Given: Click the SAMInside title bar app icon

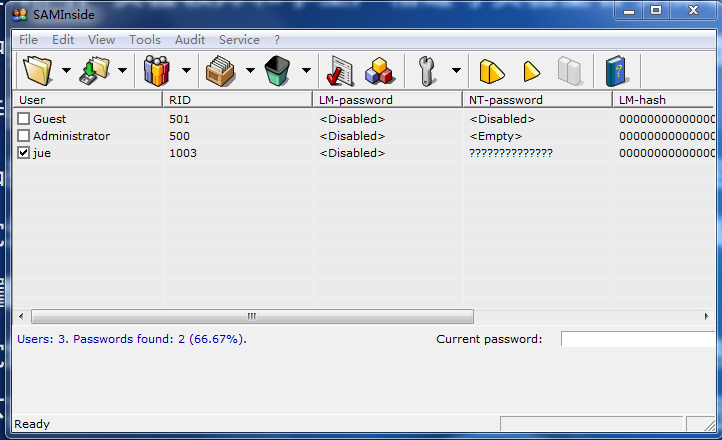Looking at the screenshot, I should 20,15.
